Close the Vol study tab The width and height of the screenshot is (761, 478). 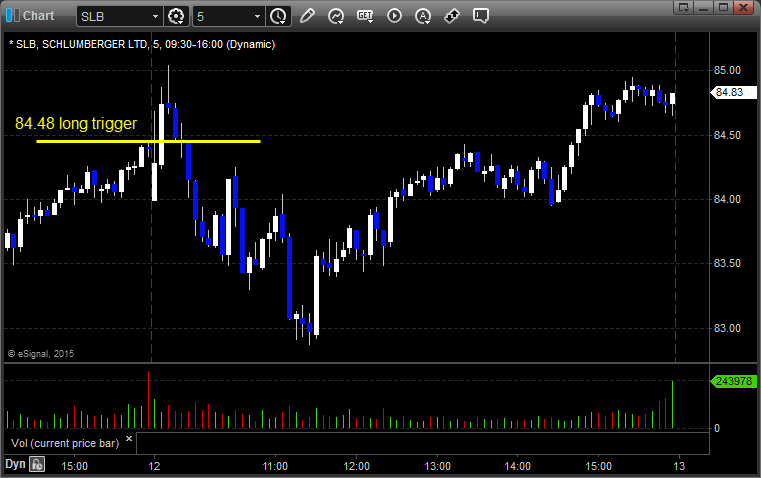[x=129, y=439]
